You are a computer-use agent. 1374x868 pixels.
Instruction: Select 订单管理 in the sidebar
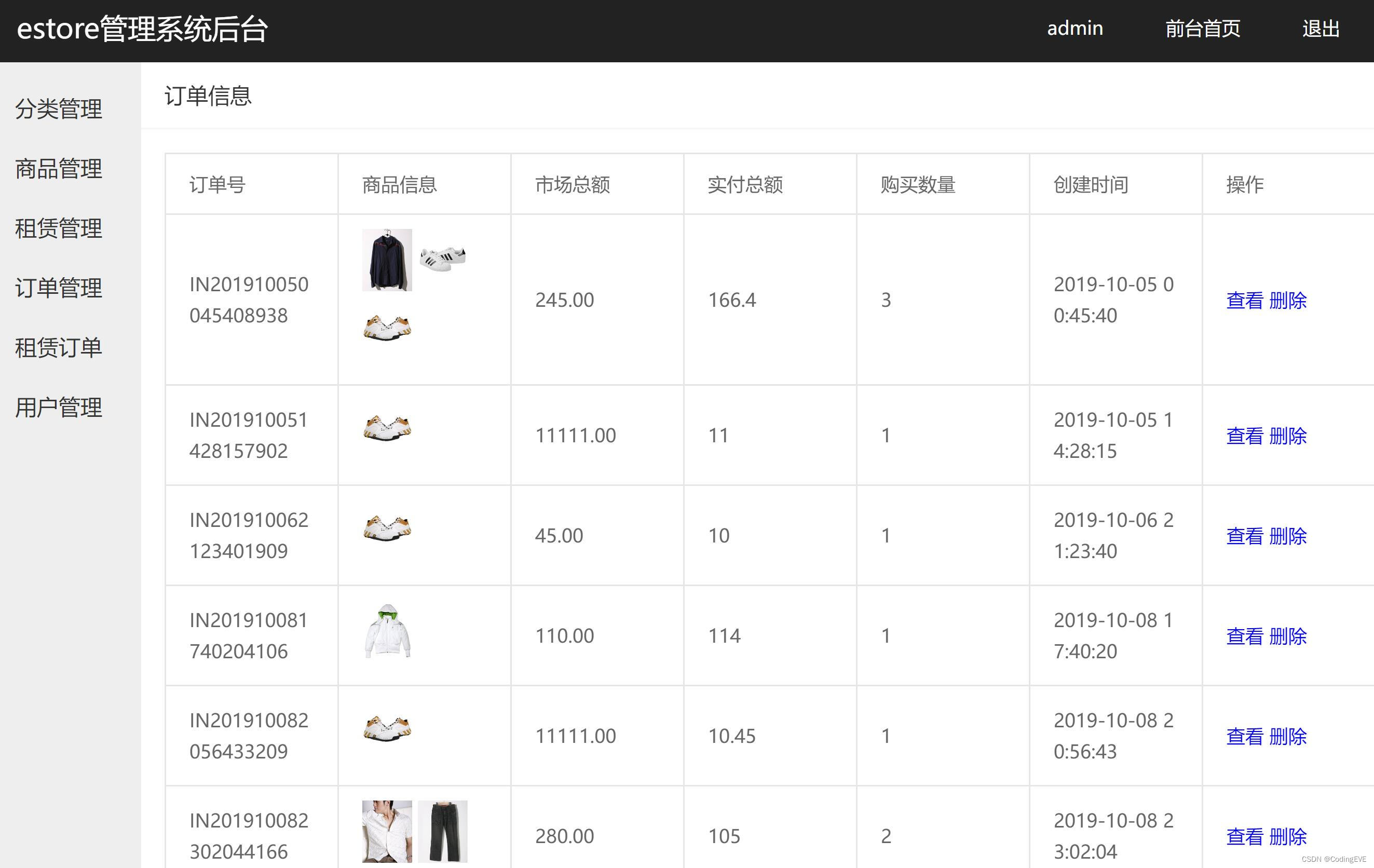tap(59, 288)
